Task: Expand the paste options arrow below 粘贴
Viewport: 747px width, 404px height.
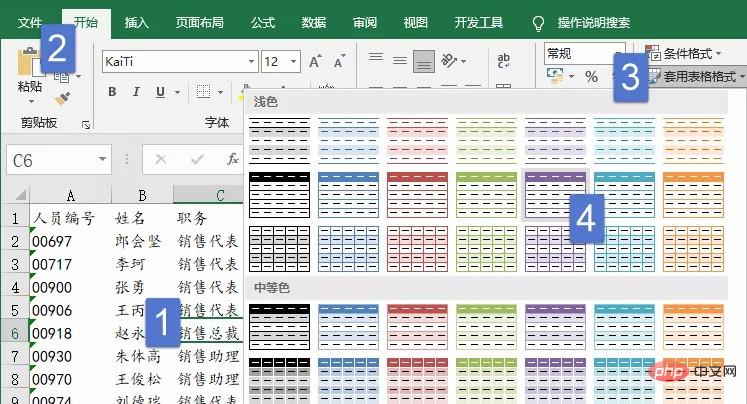Action: point(31,101)
